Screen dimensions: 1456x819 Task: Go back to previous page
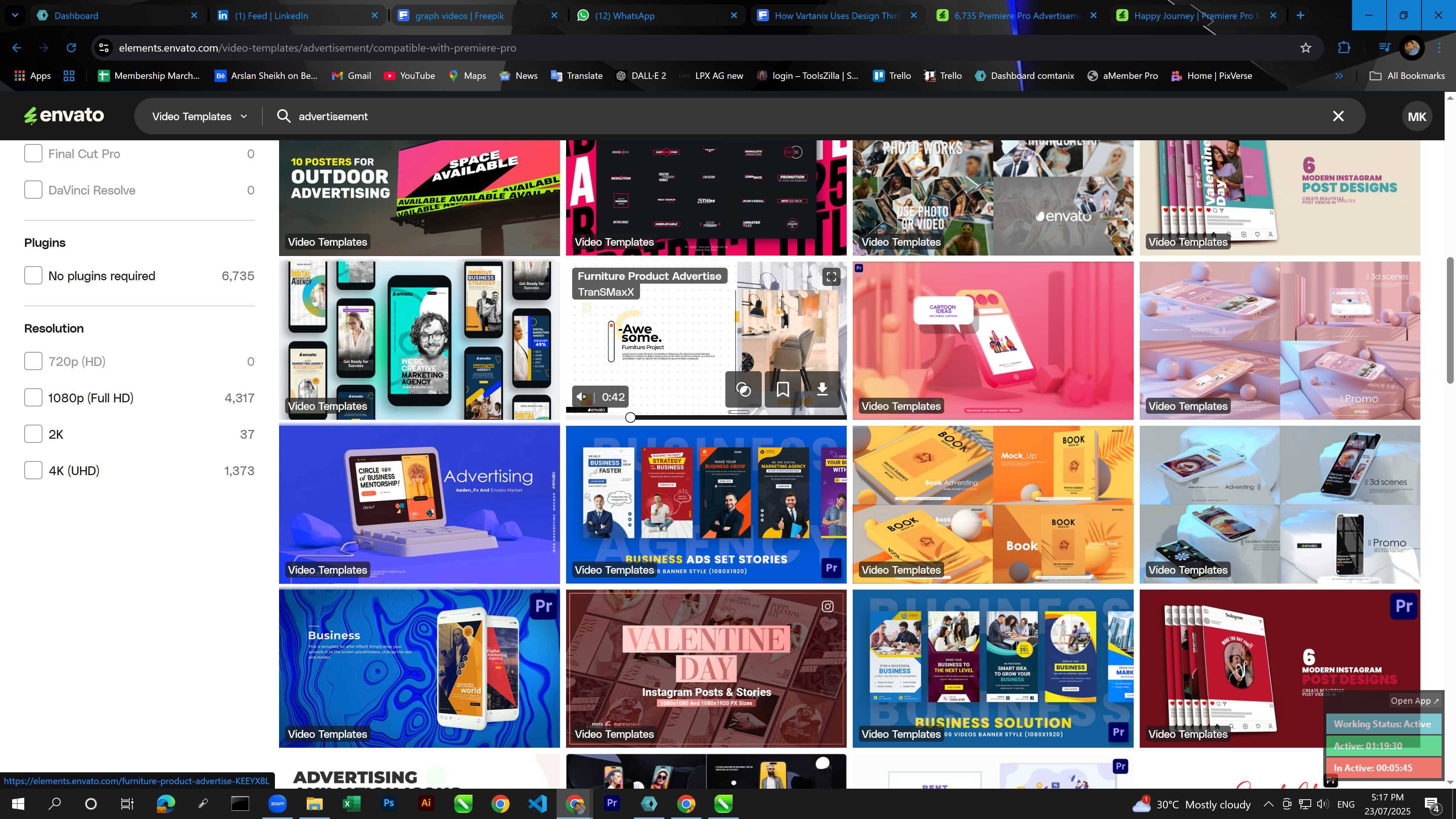[x=17, y=48]
